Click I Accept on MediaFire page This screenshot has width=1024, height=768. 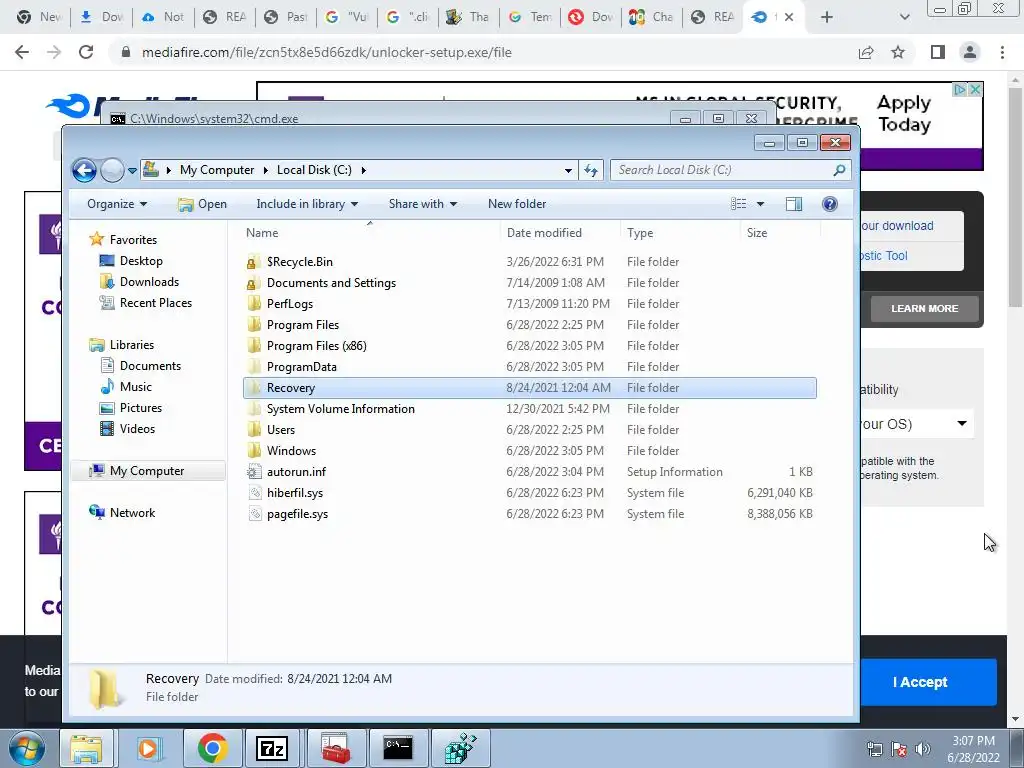tap(920, 682)
